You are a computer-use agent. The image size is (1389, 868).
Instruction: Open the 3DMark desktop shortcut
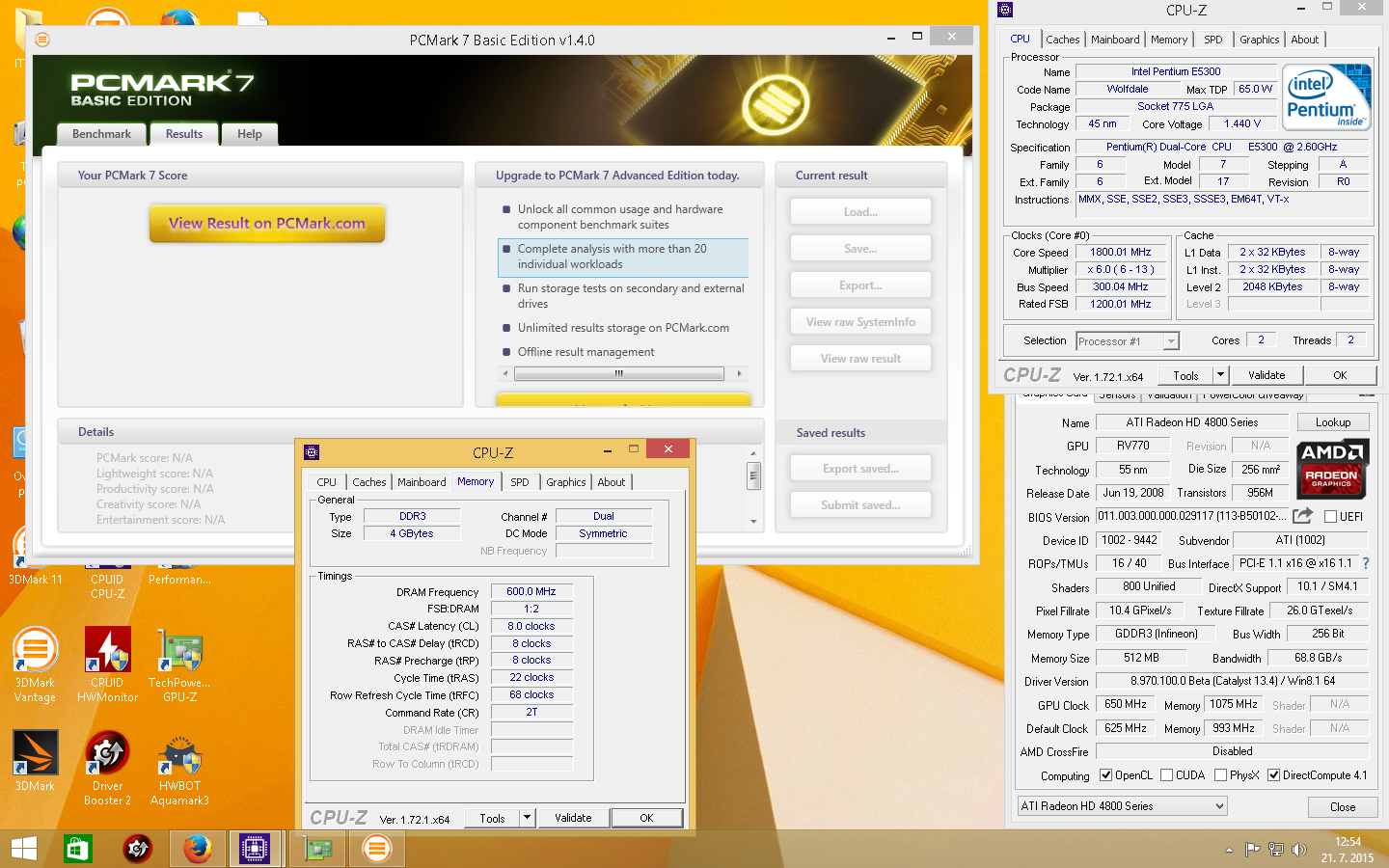click(x=35, y=762)
